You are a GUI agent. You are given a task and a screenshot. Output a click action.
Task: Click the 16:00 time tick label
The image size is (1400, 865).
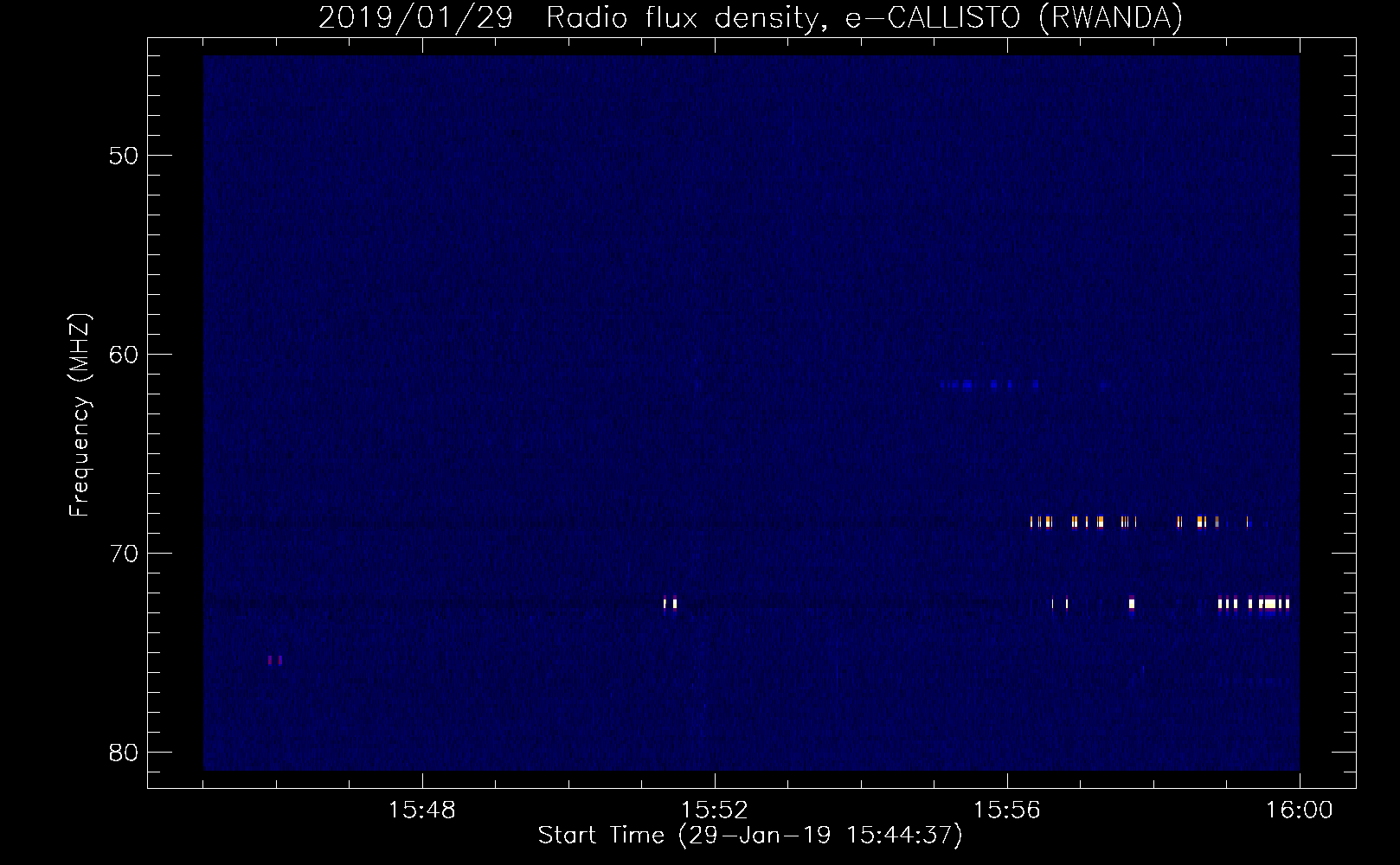1299,811
